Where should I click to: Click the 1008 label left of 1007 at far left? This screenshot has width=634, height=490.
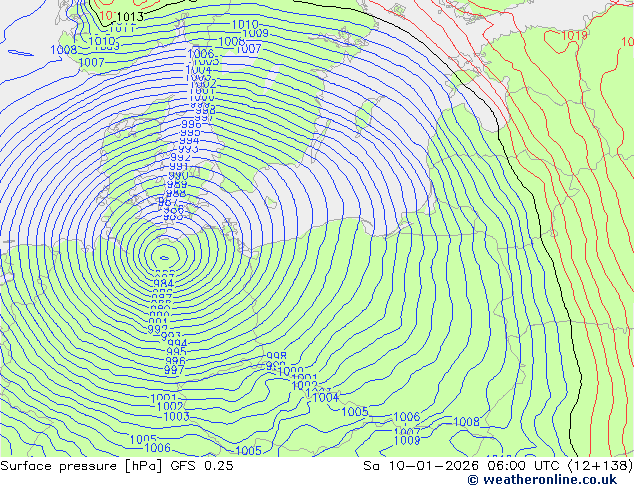point(63,50)
